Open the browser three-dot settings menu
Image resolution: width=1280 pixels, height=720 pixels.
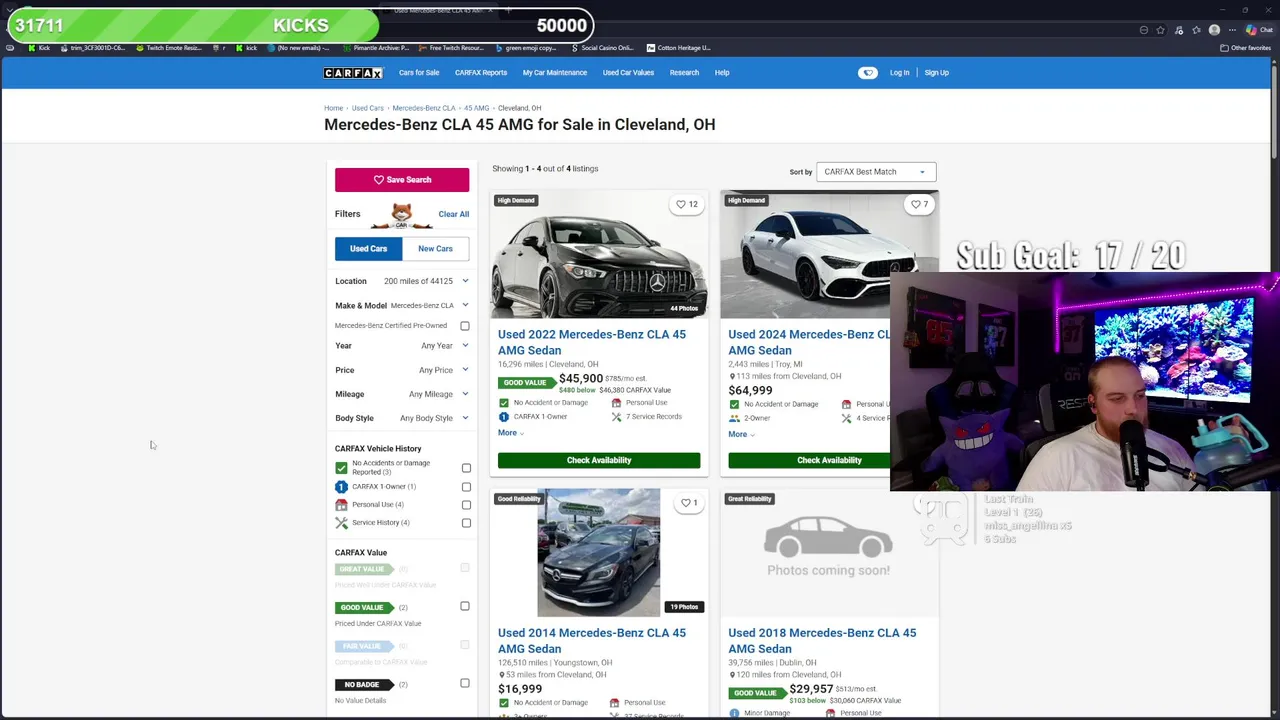(1232, 30)
